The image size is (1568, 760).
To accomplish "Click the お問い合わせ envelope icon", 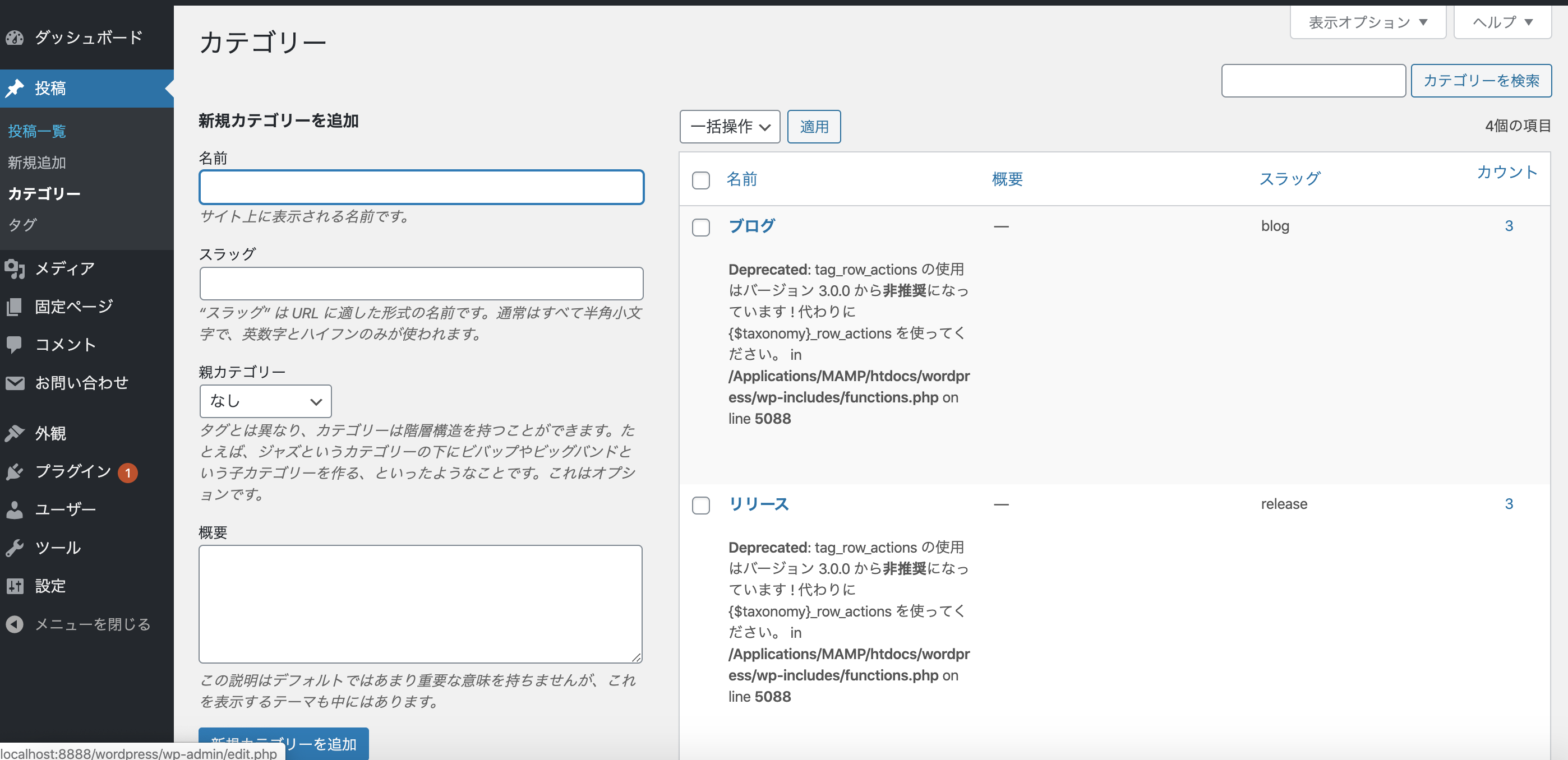I will pos(15,383).
